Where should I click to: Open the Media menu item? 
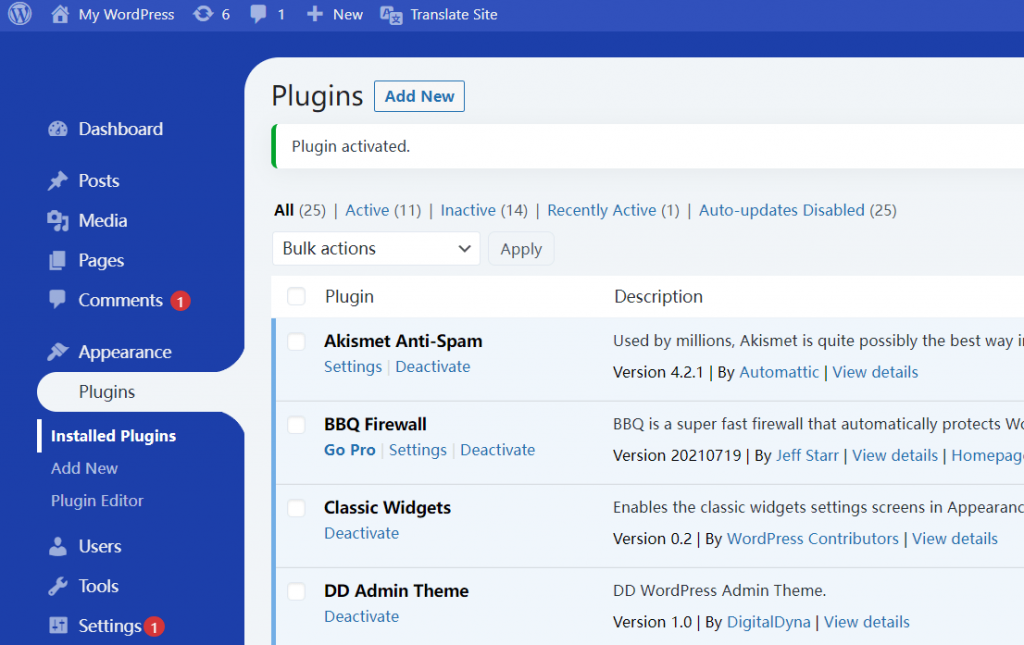(103, 221)
